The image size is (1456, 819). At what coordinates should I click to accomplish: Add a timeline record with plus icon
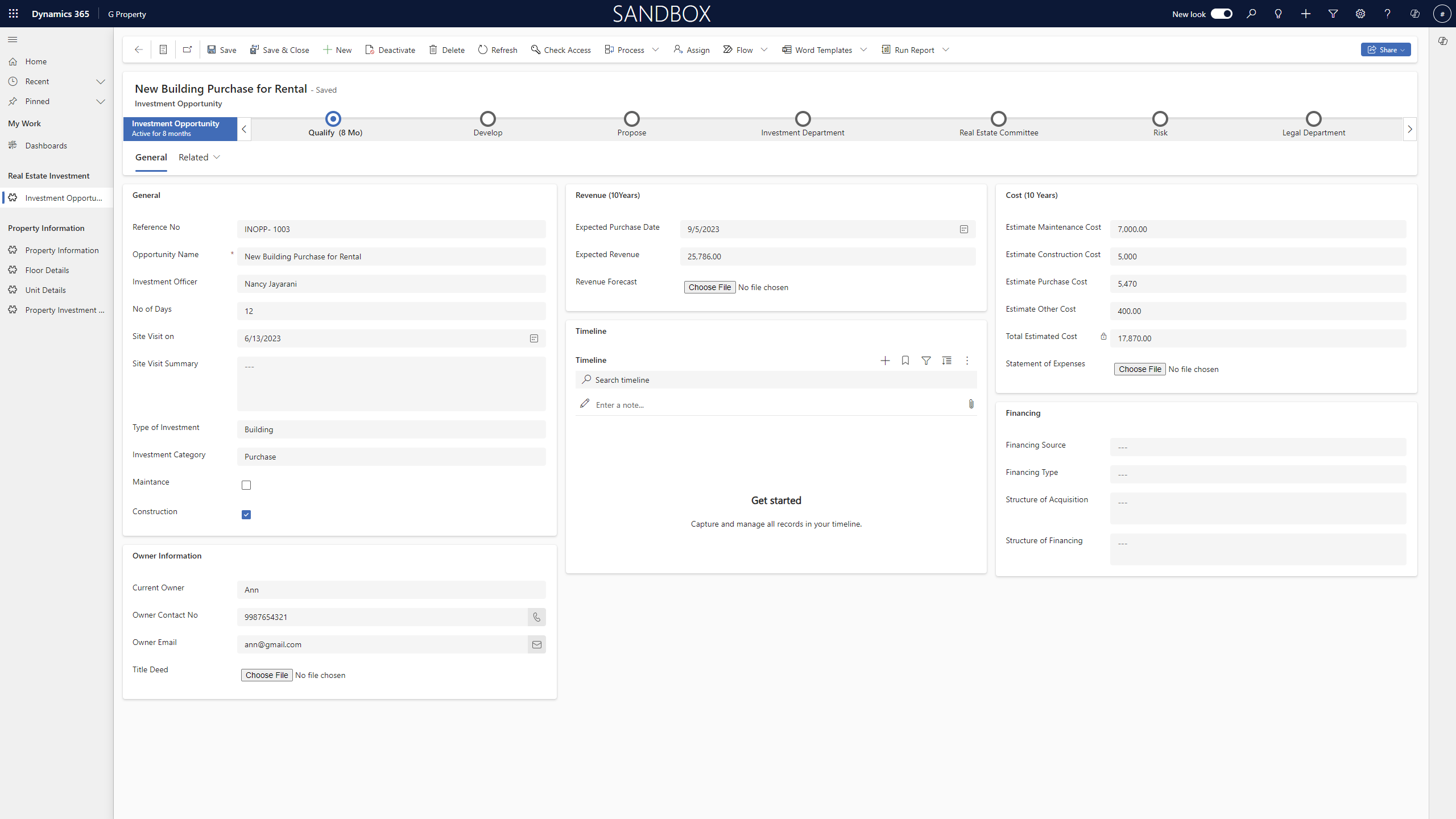(885, 361)
